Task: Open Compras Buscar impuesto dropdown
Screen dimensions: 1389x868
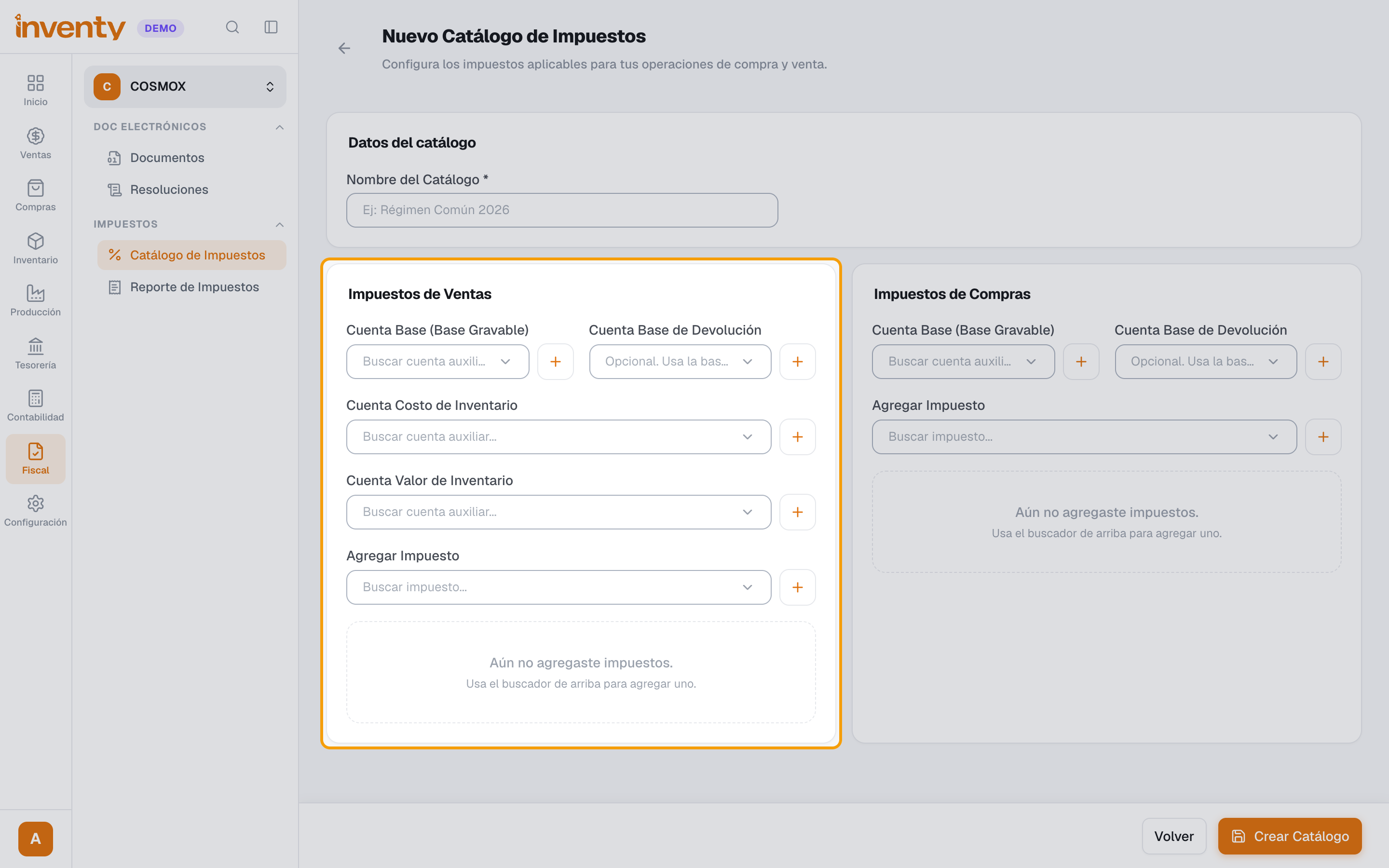Action: pos(1084,437)
